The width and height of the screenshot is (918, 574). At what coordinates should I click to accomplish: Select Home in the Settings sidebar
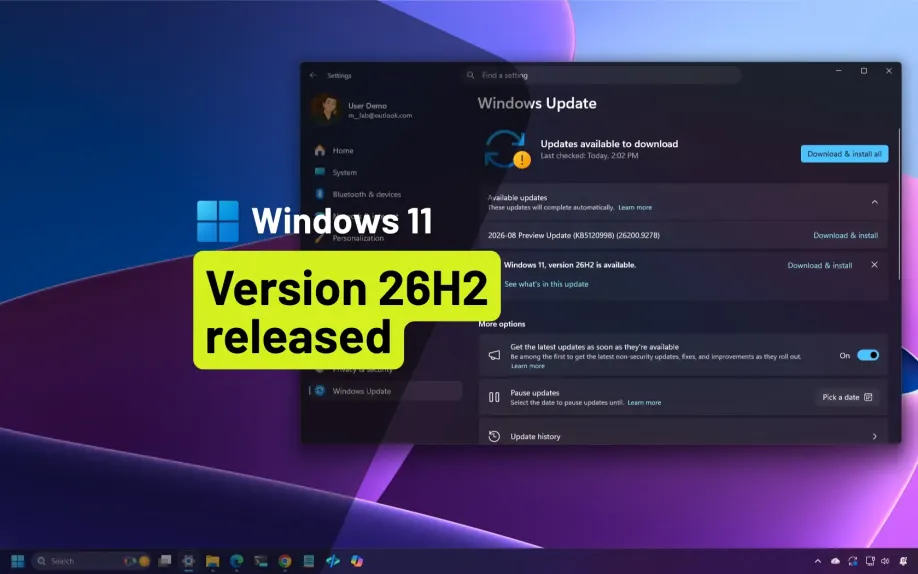coord(386,151)
